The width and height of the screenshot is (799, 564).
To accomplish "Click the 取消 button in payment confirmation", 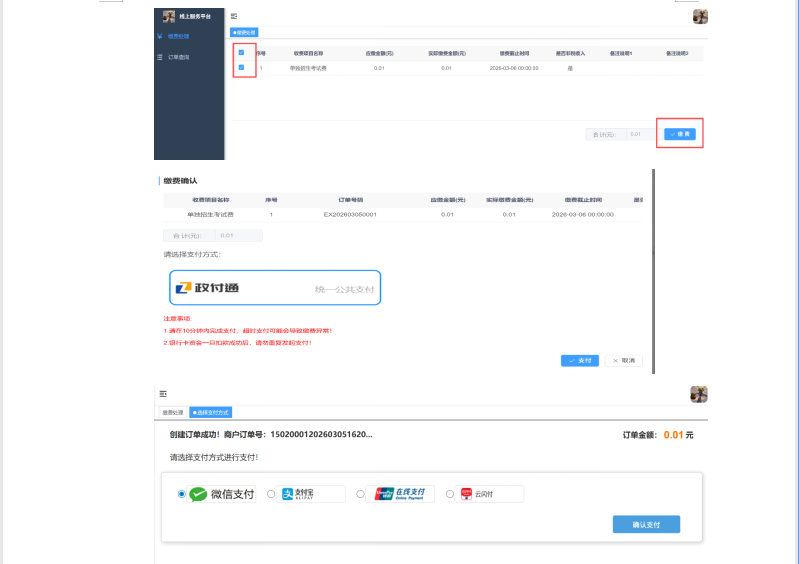I will coord(623,360).
